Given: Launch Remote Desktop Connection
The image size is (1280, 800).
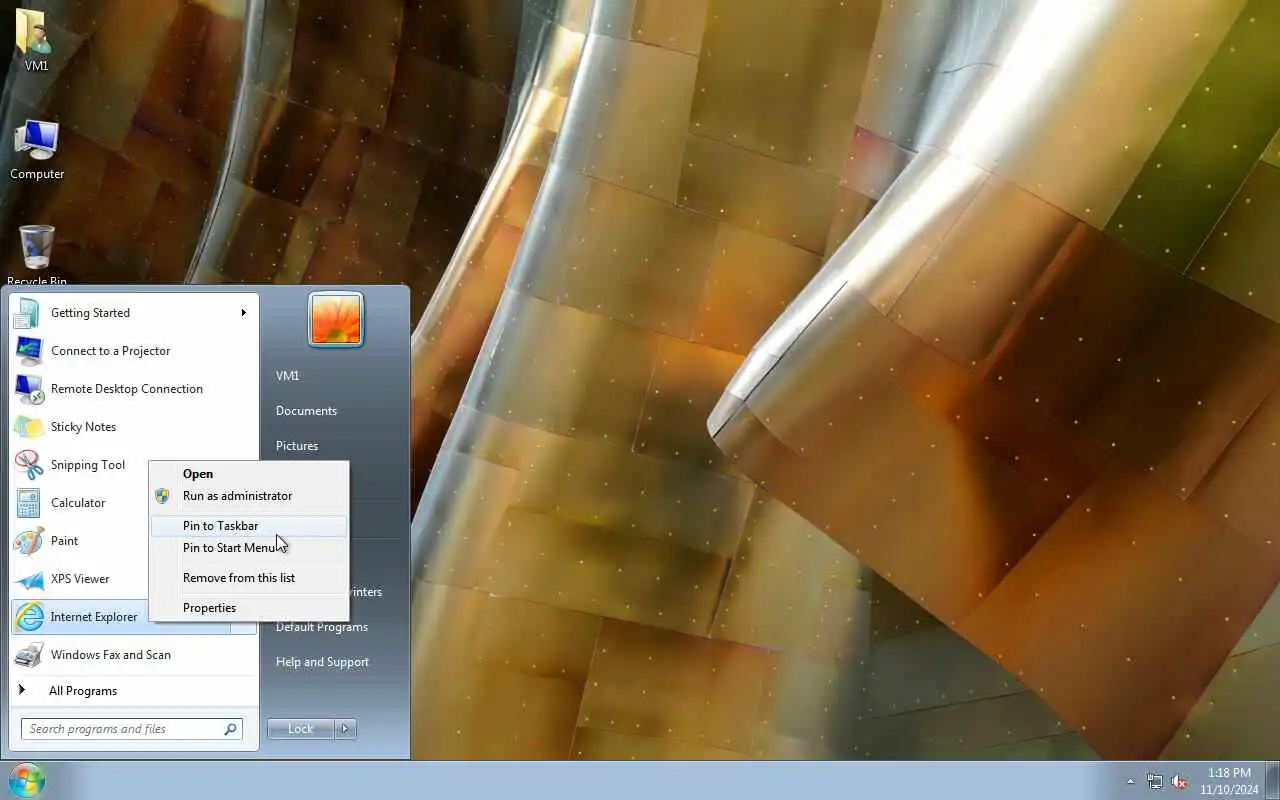Looking at the screenshot, I should point(134,389).
